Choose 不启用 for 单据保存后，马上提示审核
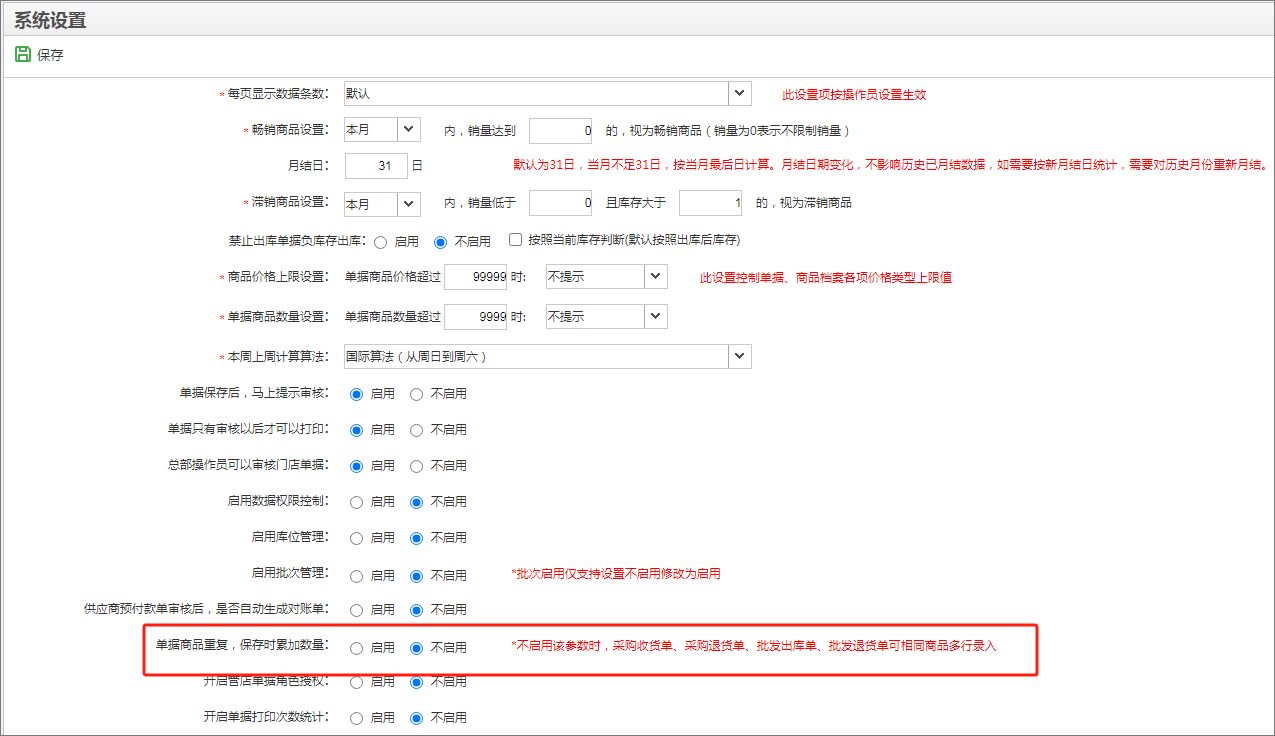This screenshot has width=1275, height=736. [416, 394]
